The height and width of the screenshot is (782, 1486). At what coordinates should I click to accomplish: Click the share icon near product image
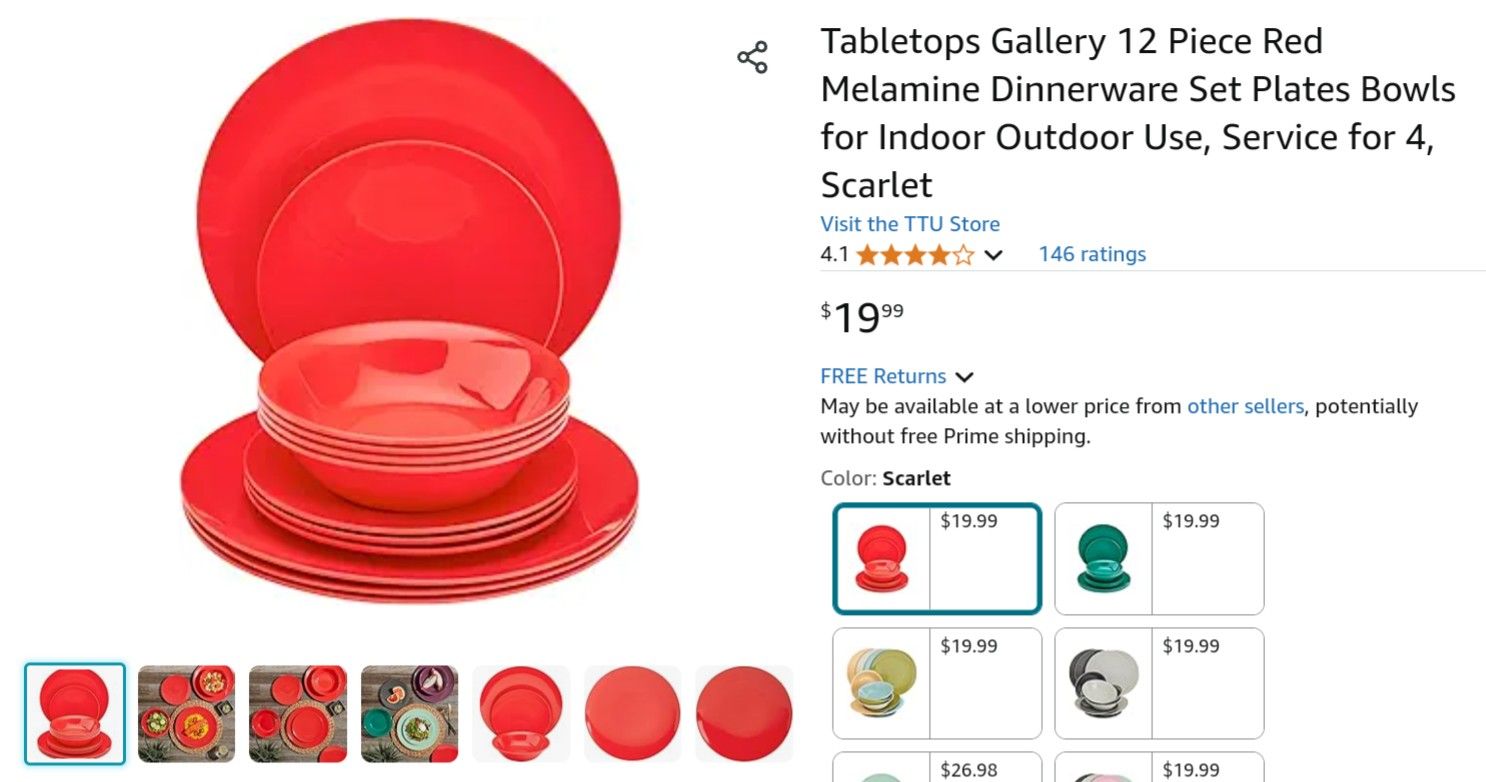coord(752,58)
